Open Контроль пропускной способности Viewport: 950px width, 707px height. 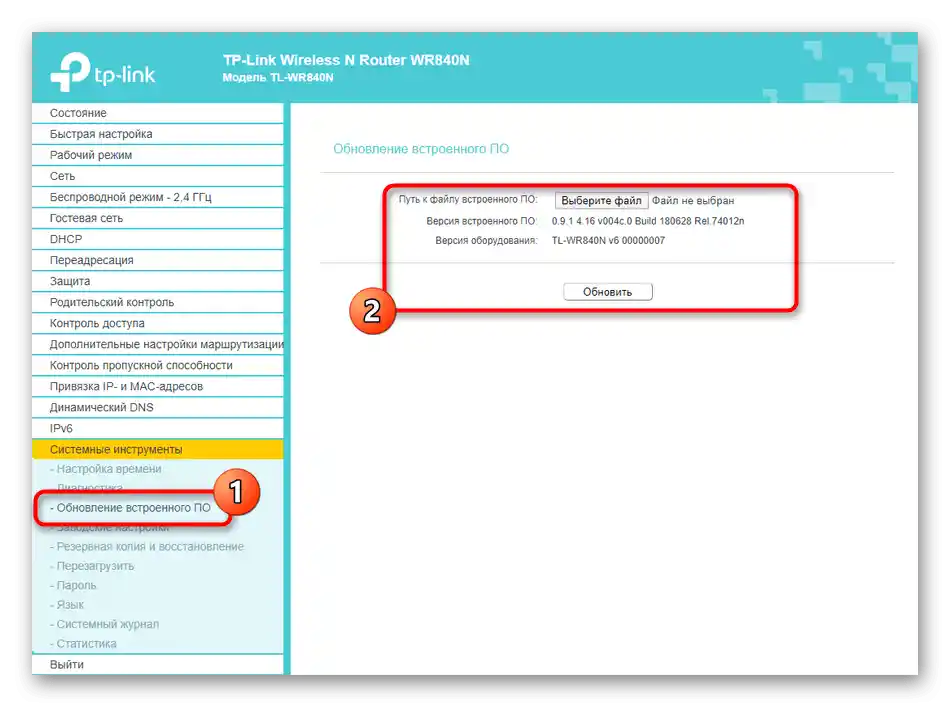click(158, 365)
